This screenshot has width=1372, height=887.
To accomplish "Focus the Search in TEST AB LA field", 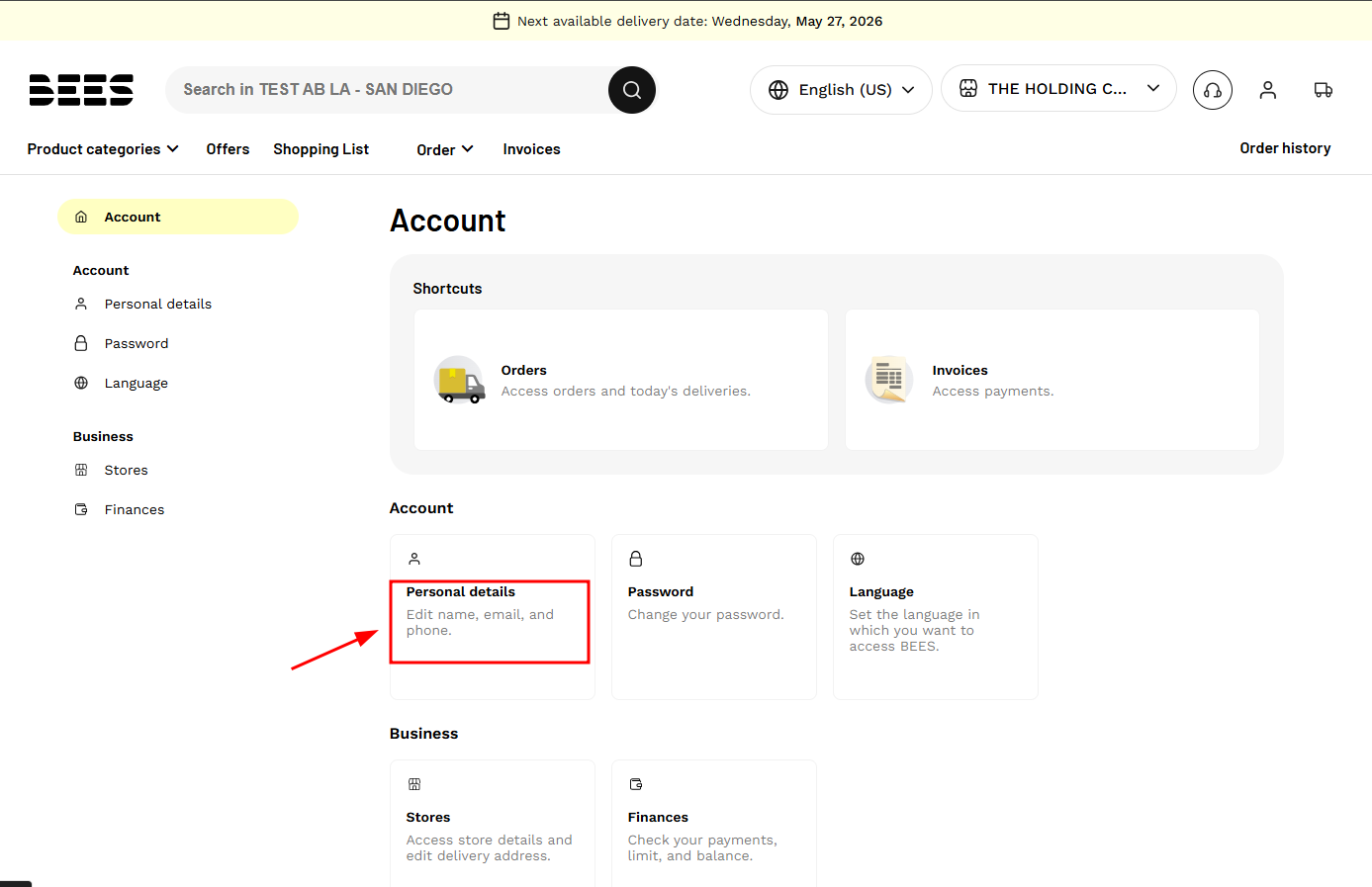I will pos(388,90).
